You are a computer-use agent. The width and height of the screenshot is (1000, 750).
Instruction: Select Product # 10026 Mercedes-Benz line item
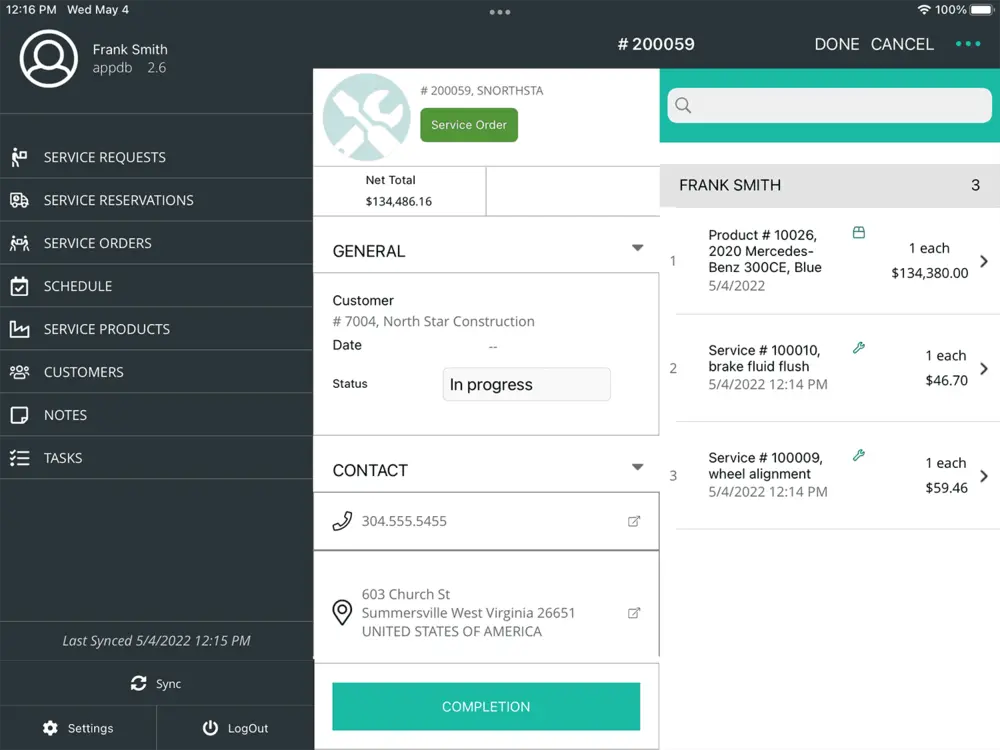[829, 261]
